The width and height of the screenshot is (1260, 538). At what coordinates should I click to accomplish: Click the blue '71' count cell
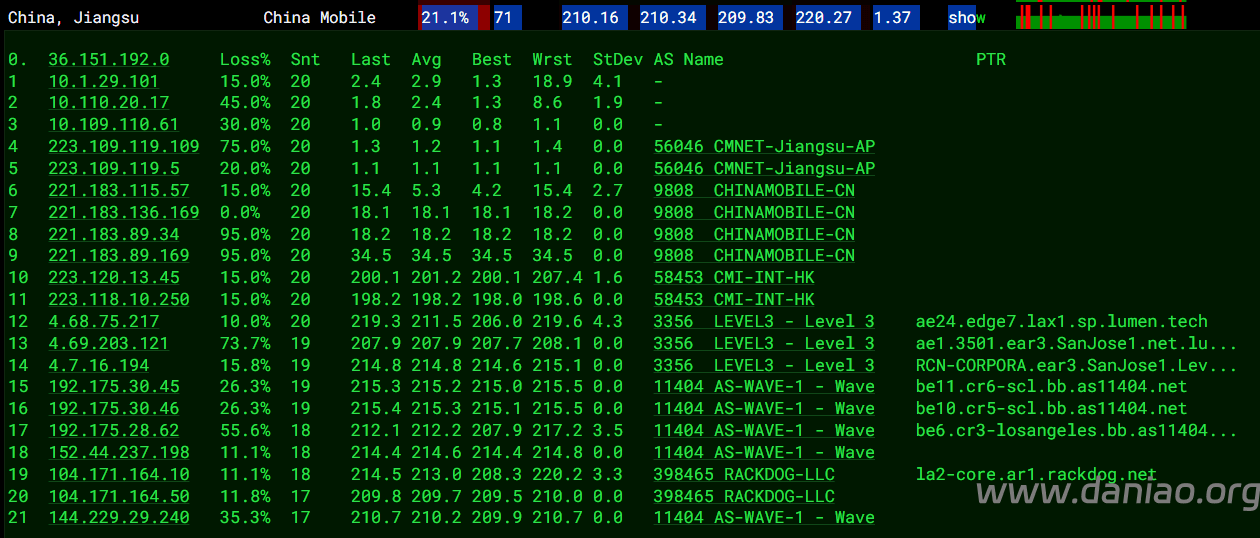[508, 18]
